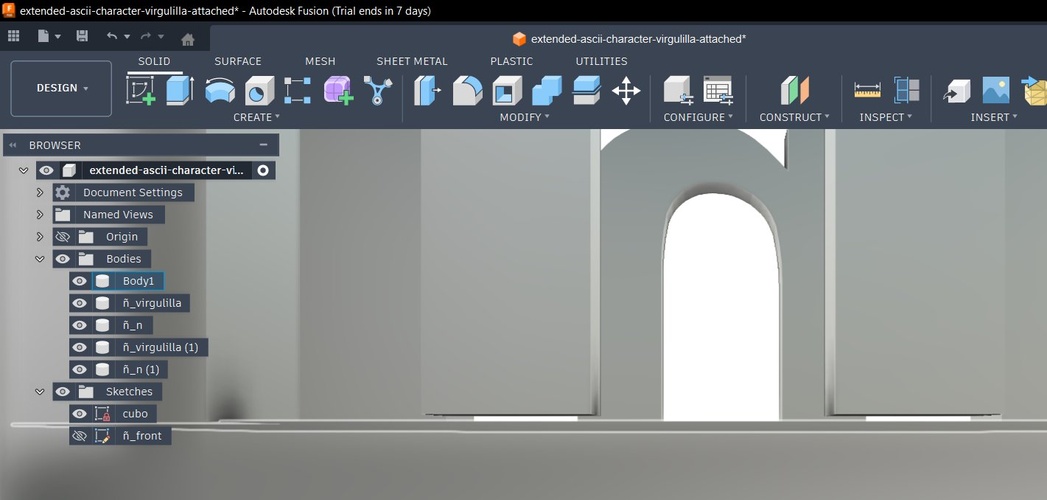Select the Press Pull tool

tap(427, 90)
